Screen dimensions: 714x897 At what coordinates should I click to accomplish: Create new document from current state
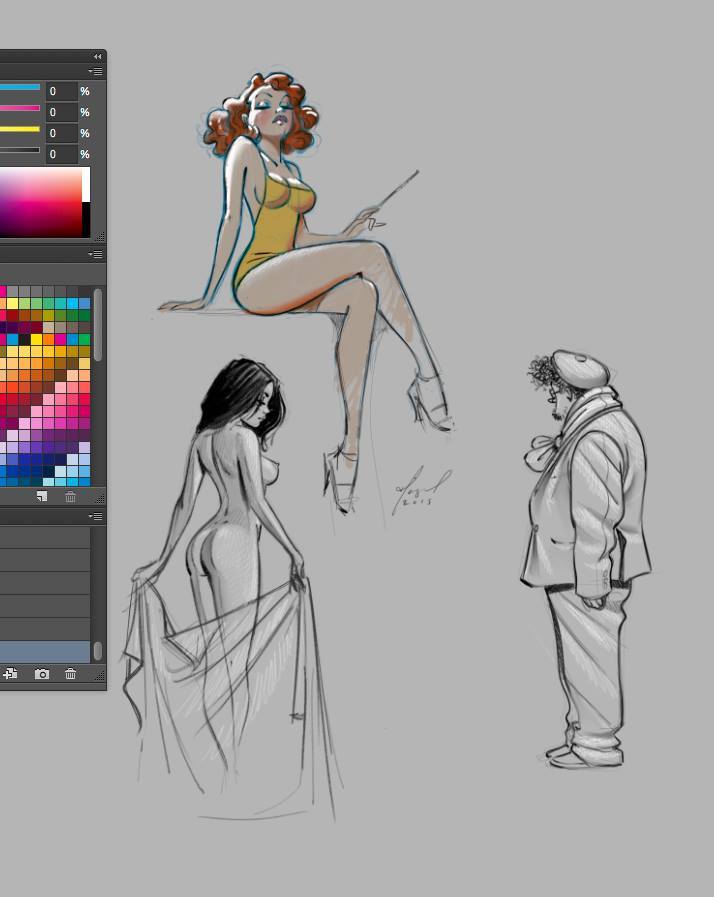(x=10, y=674)
